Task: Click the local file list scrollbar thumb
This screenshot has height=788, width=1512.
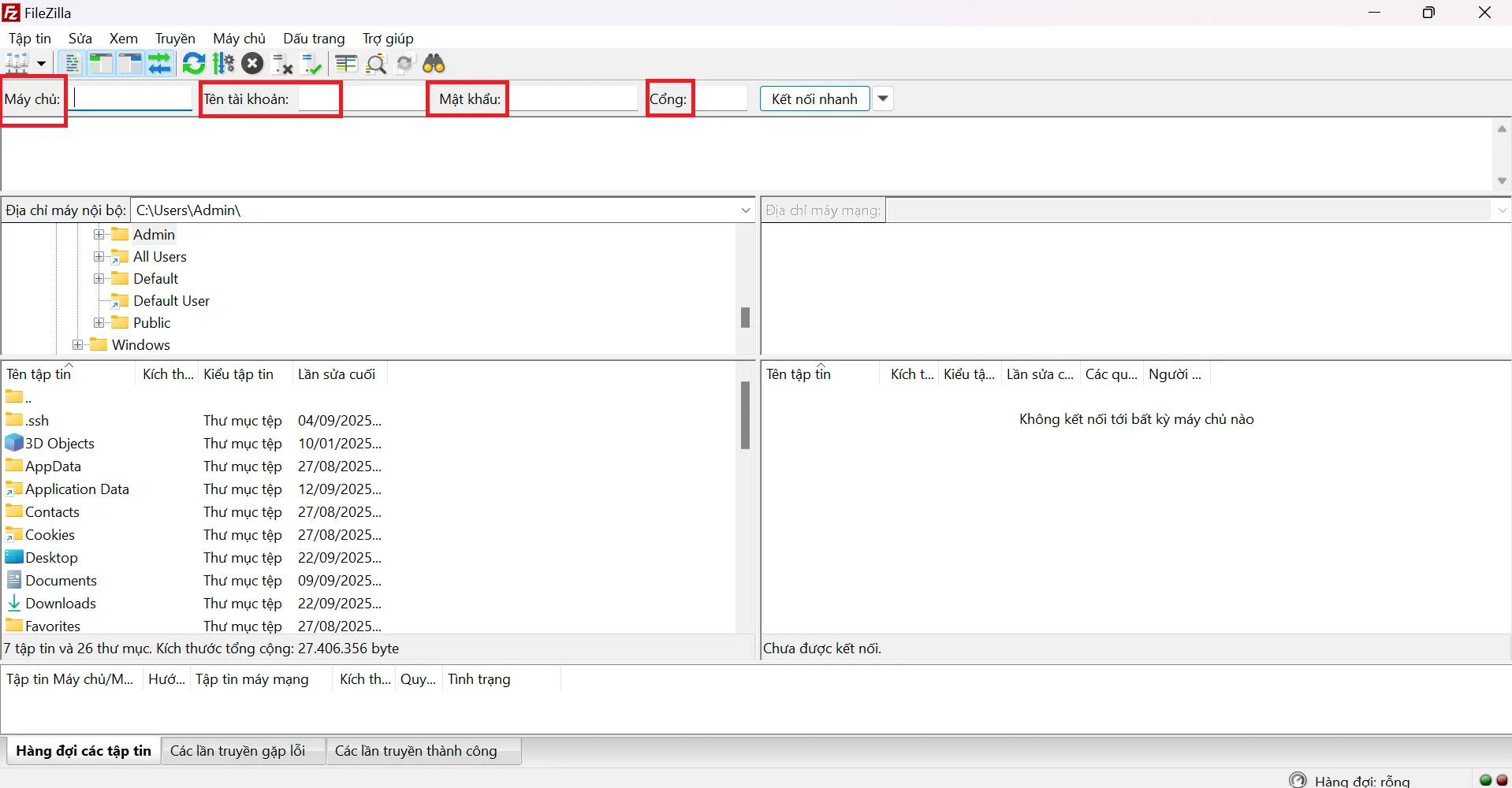Action: click(745, 415)
